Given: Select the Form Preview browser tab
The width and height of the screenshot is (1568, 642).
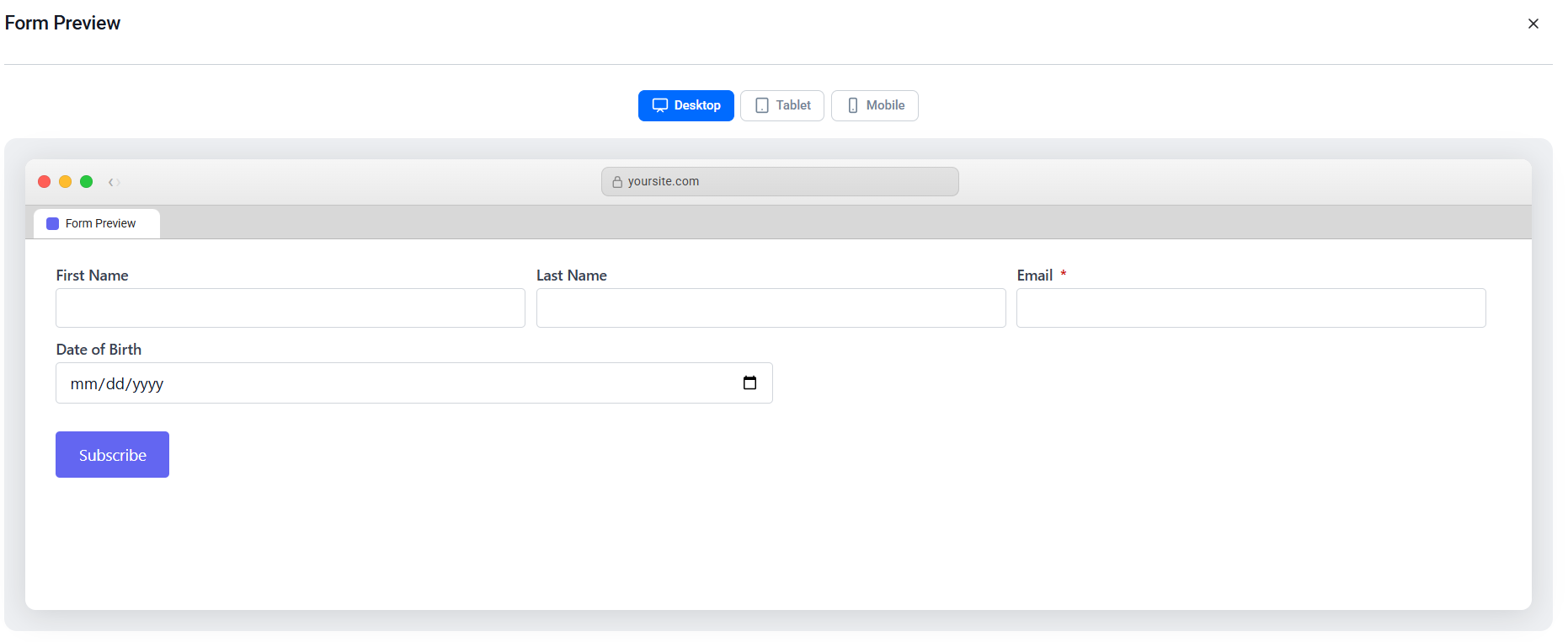Looking at the screenshot, I should click(97, 223).
